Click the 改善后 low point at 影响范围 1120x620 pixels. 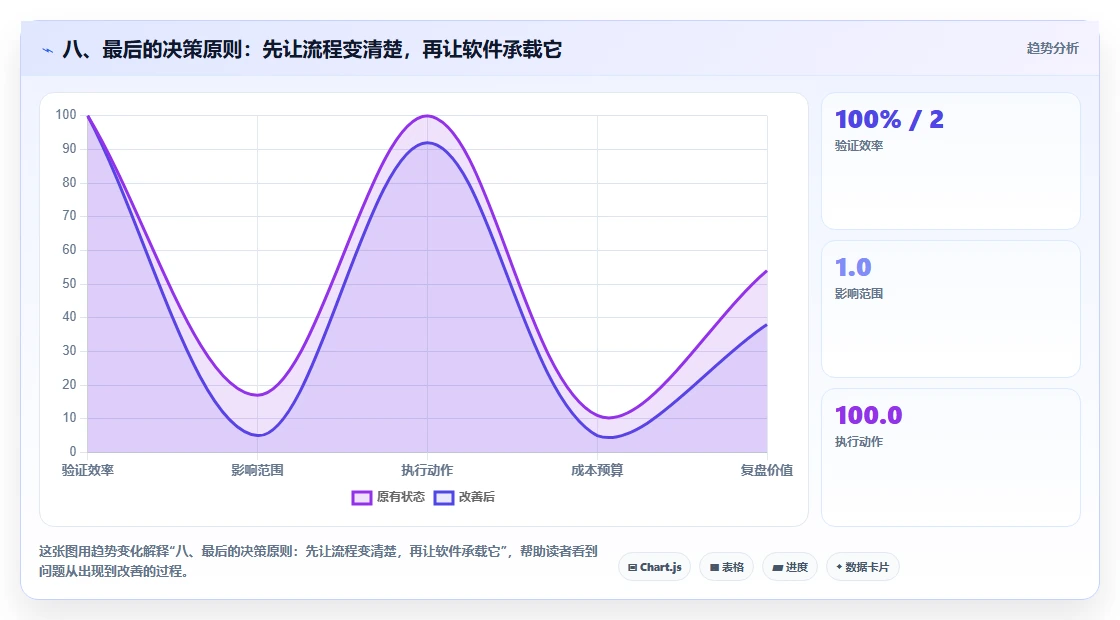click(257, 435)
